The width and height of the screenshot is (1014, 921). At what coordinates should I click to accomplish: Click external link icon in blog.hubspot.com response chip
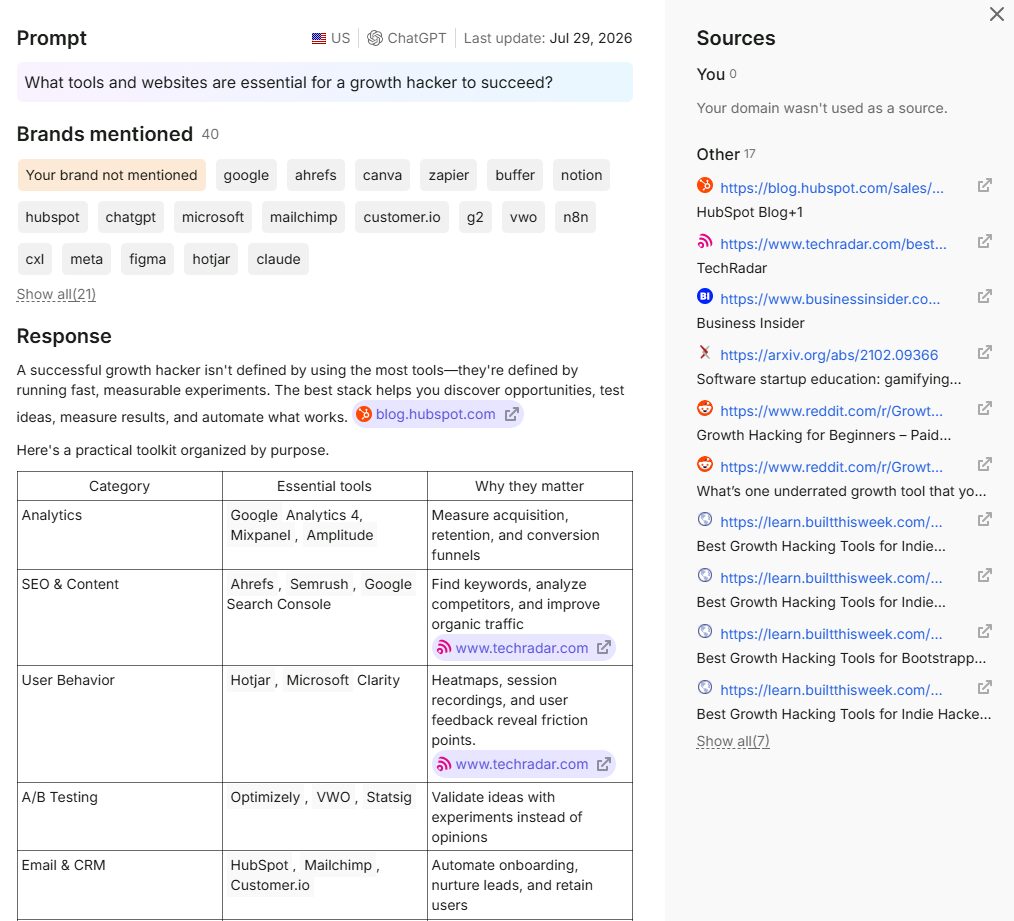(512, 415)
